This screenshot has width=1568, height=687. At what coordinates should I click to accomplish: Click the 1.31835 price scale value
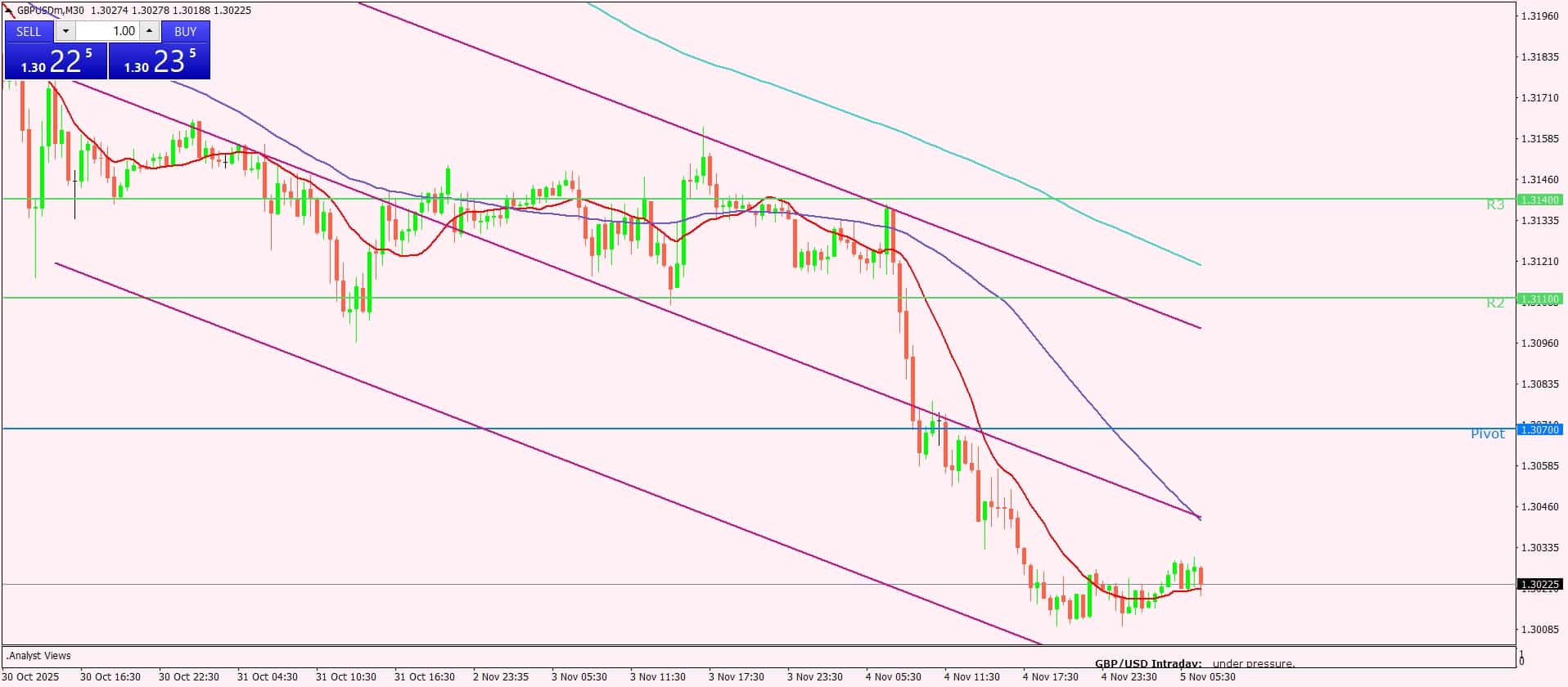click(x=1539, y=56)
